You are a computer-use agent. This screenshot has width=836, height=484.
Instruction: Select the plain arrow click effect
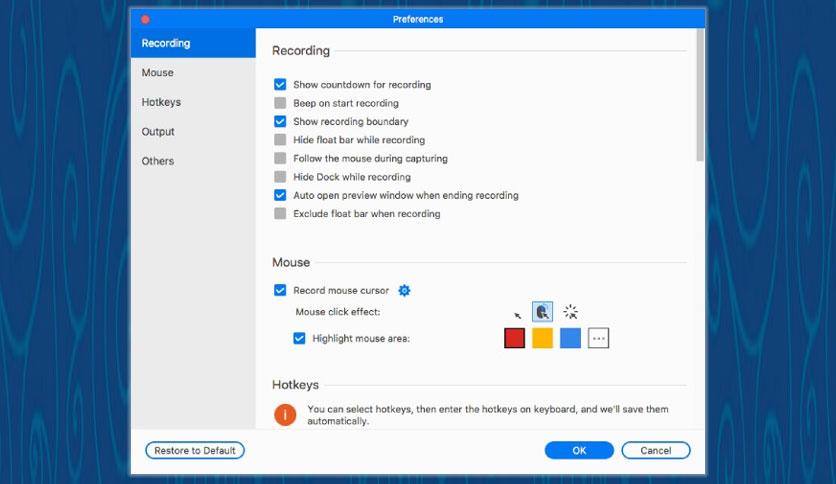pos(517,314)
